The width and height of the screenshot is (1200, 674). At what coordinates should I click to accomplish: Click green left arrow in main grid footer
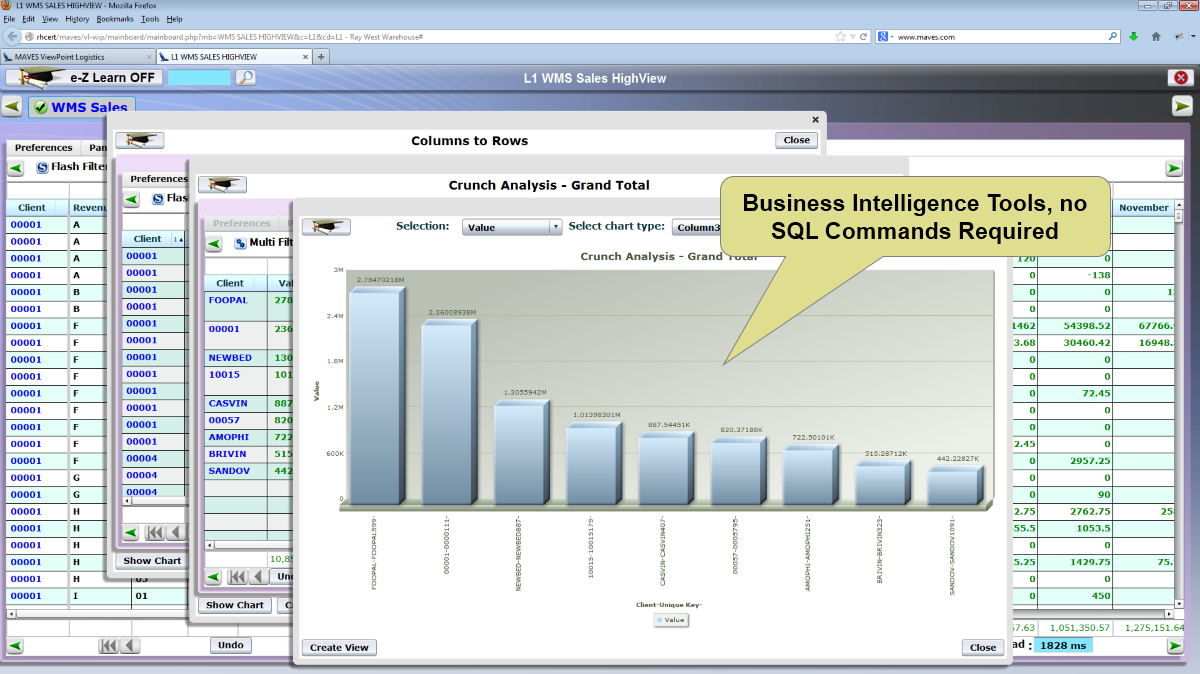[x=13, y=646]
